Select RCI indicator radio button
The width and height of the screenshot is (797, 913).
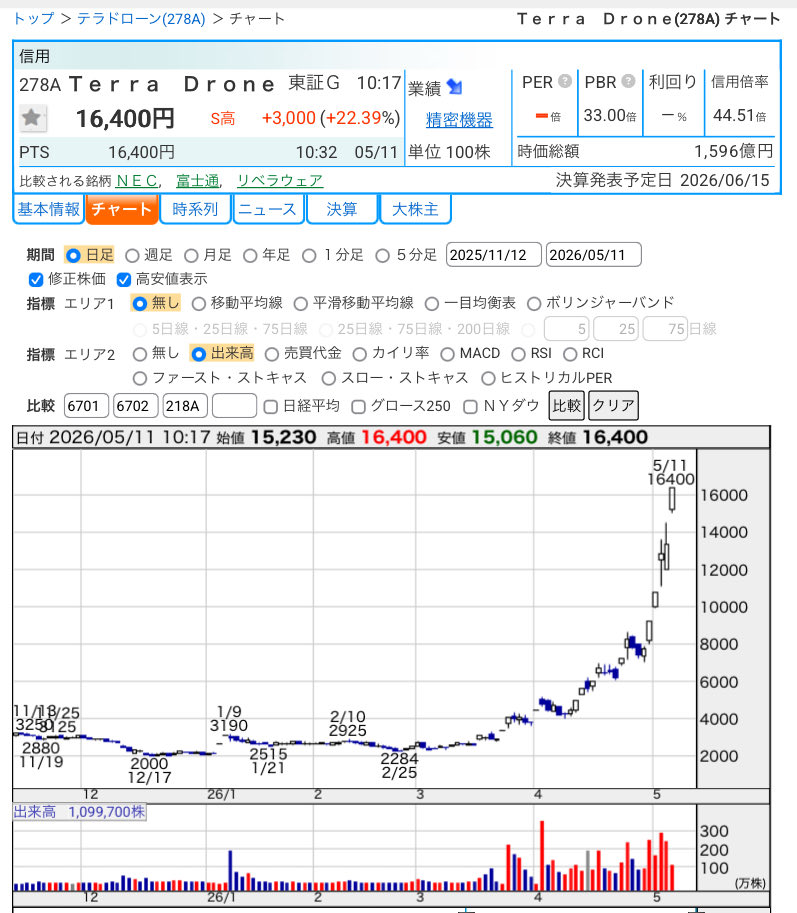coord(570,354)
